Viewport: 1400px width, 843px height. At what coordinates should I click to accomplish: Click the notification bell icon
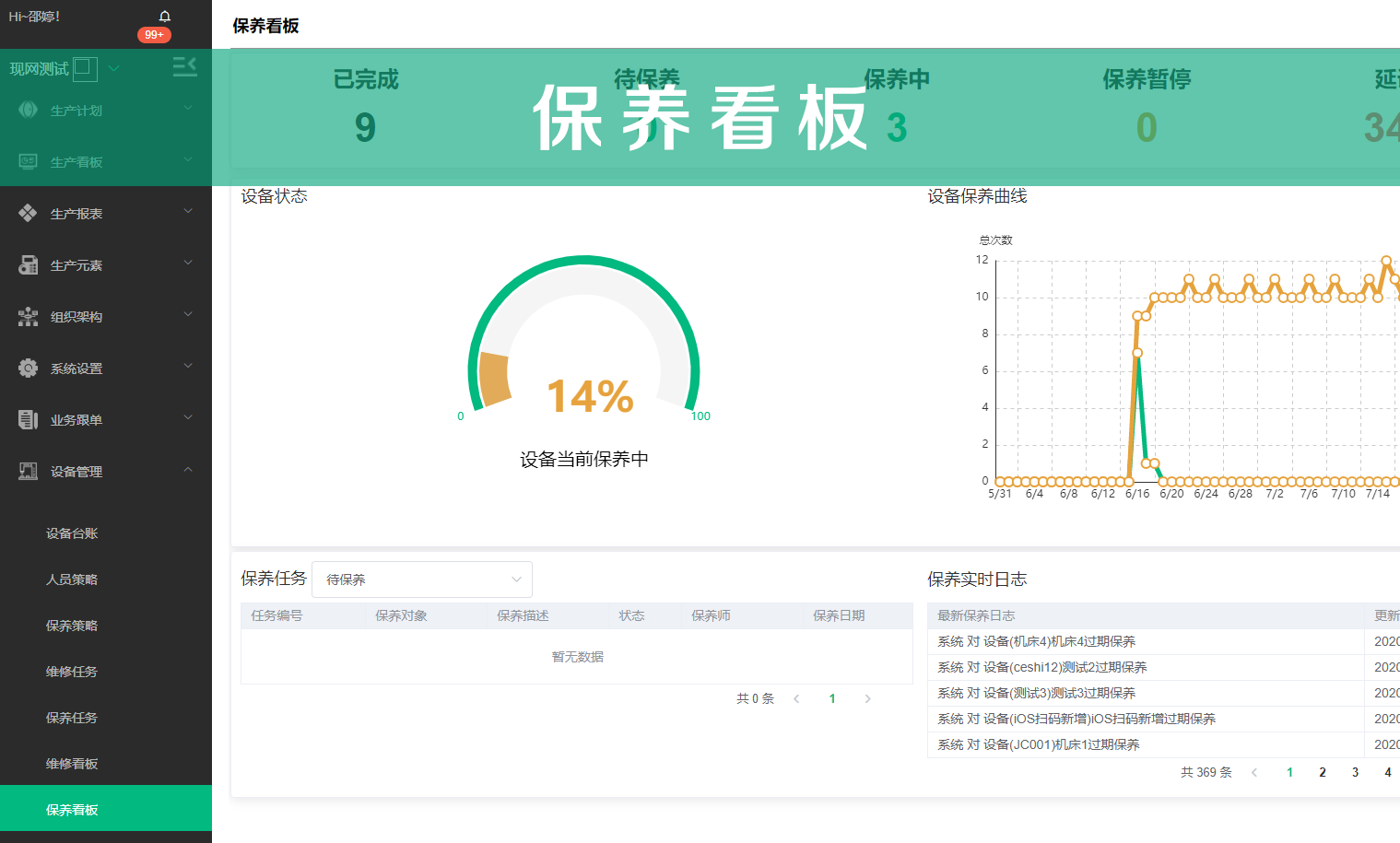click(x=165, y=17)
